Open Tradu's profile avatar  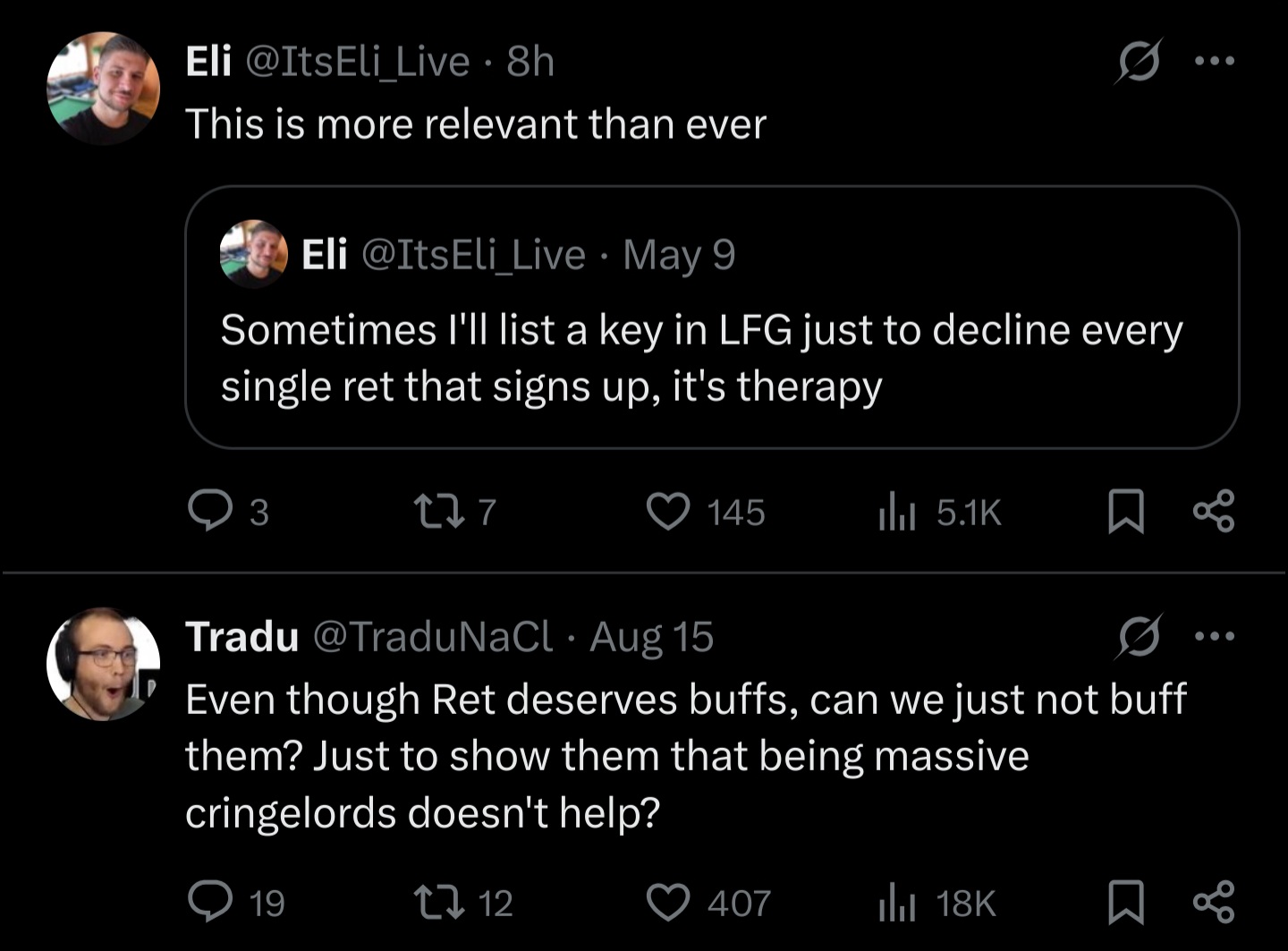(x=103, y=664)
